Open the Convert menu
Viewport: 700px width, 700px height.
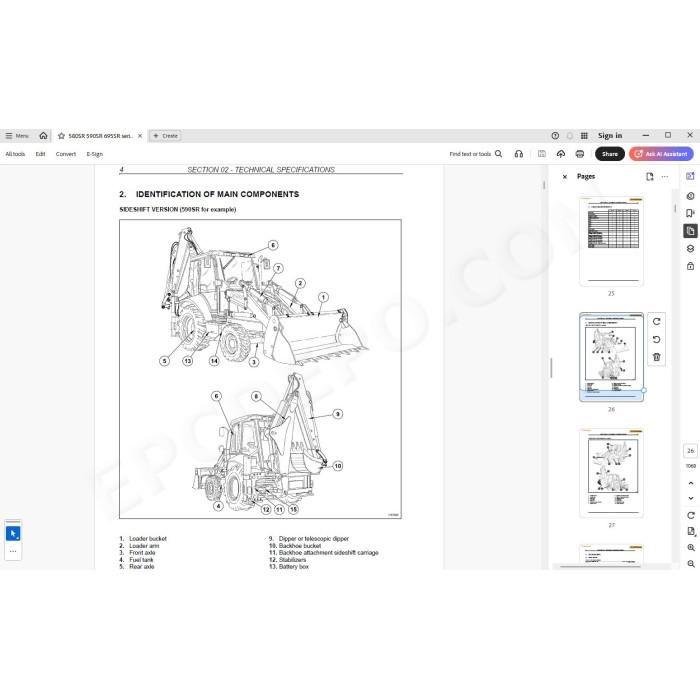click(66, 154)
